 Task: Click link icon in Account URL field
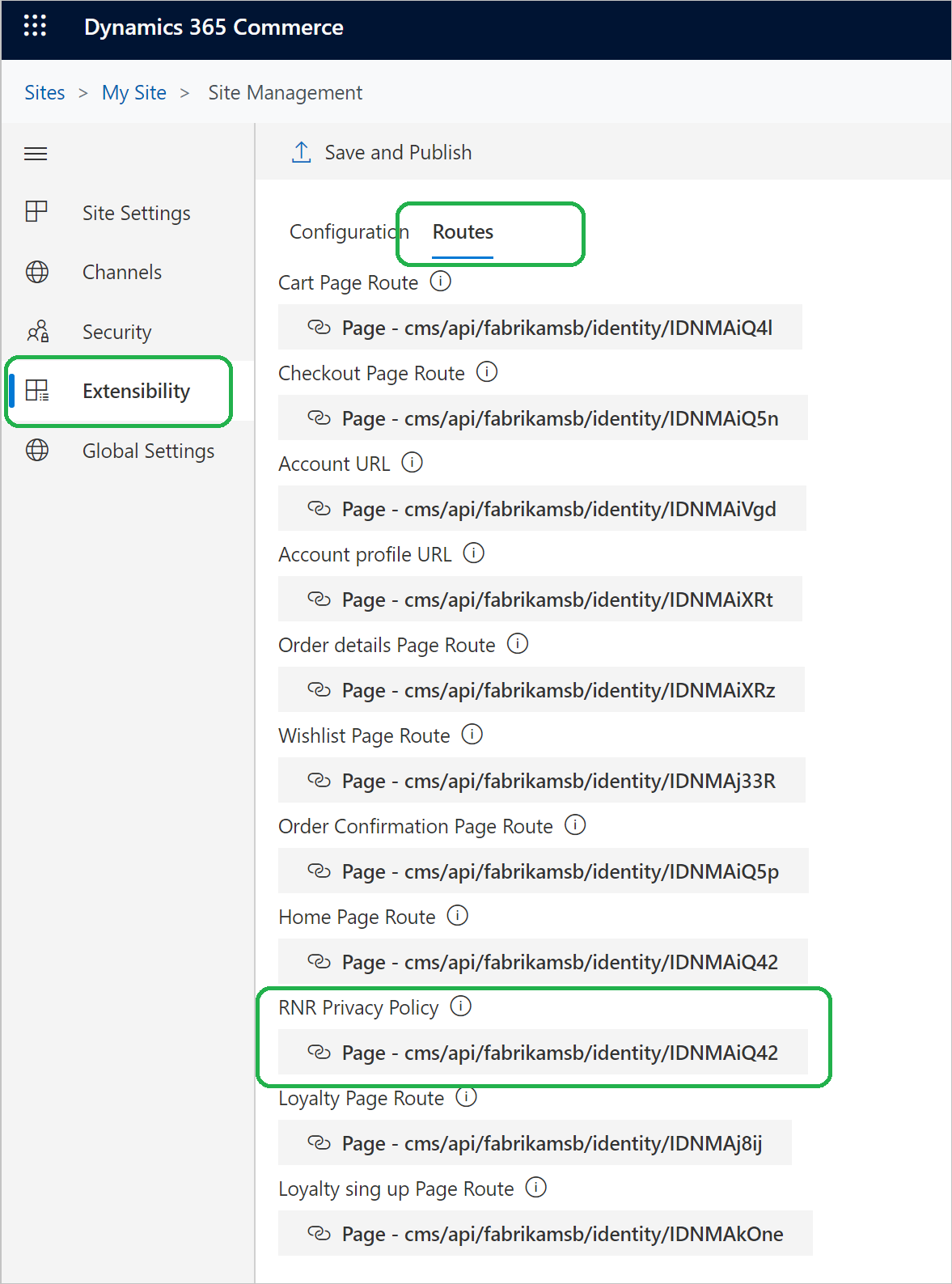pyautogui.click(x=319, y=508)
